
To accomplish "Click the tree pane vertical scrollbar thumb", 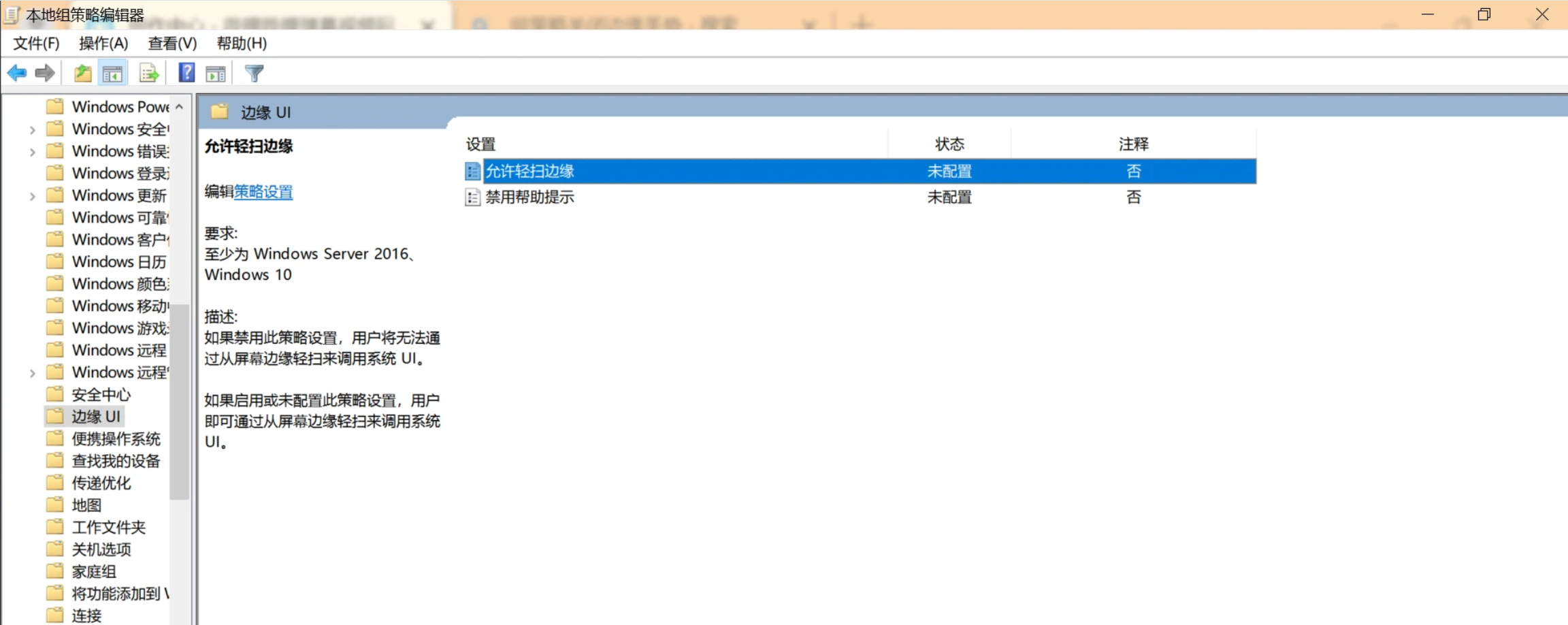I will pos(179,402).
